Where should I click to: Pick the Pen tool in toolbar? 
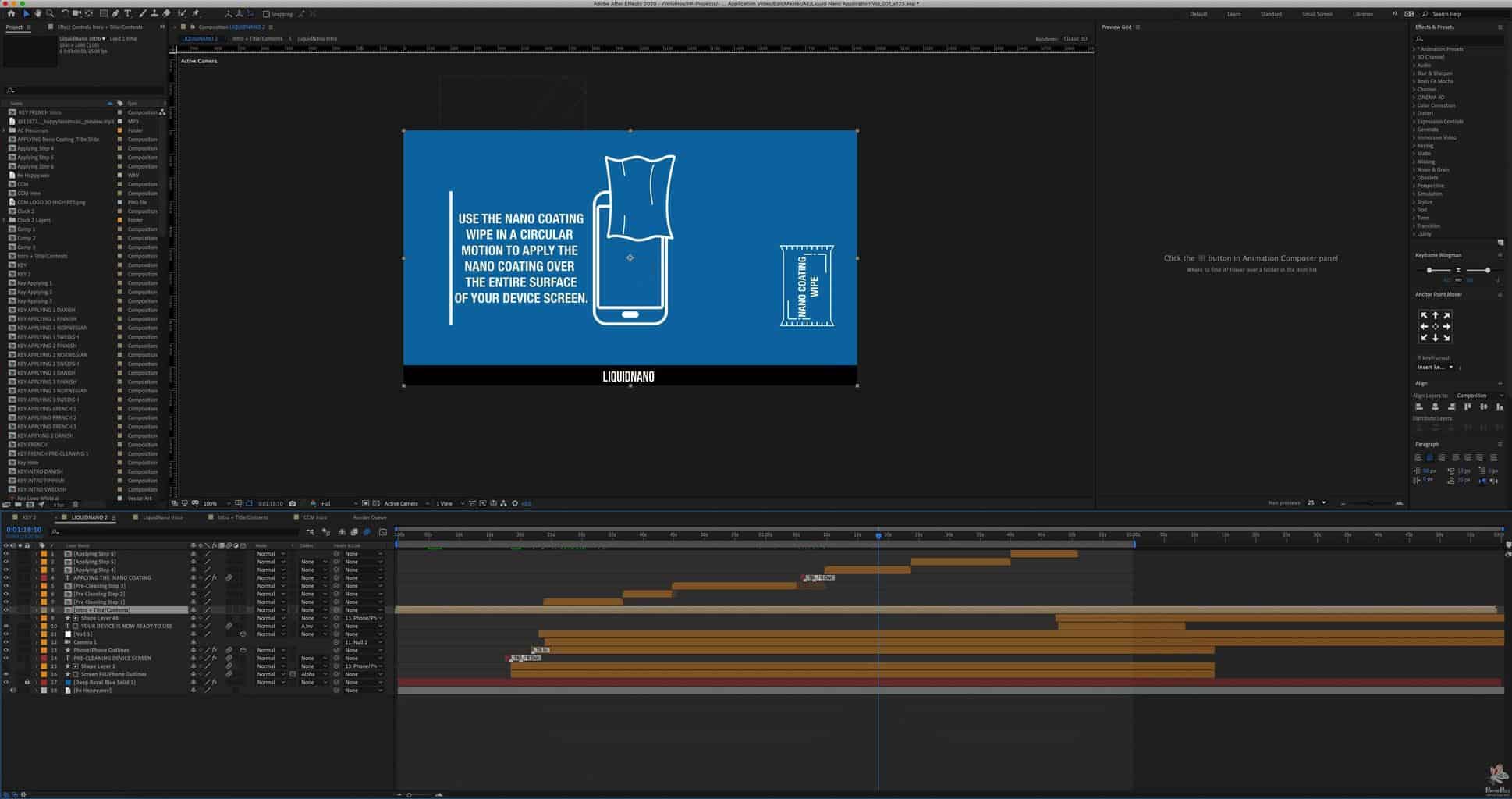pyautogui.click(x=115, y=13)
